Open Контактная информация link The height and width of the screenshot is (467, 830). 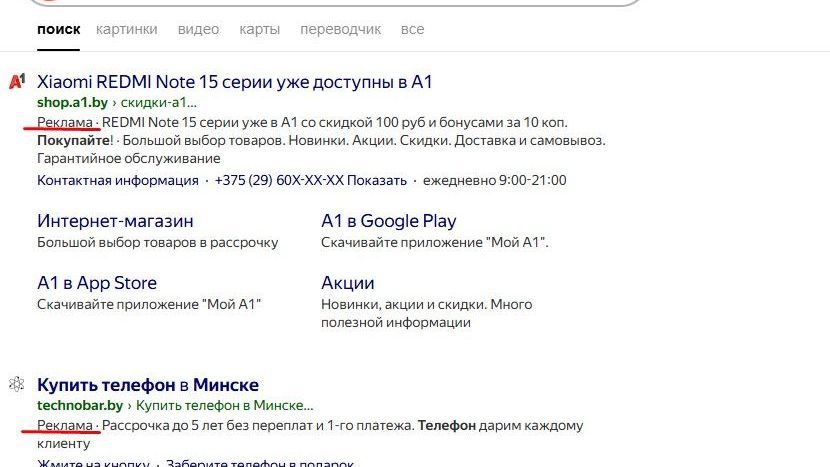[118, 181]
